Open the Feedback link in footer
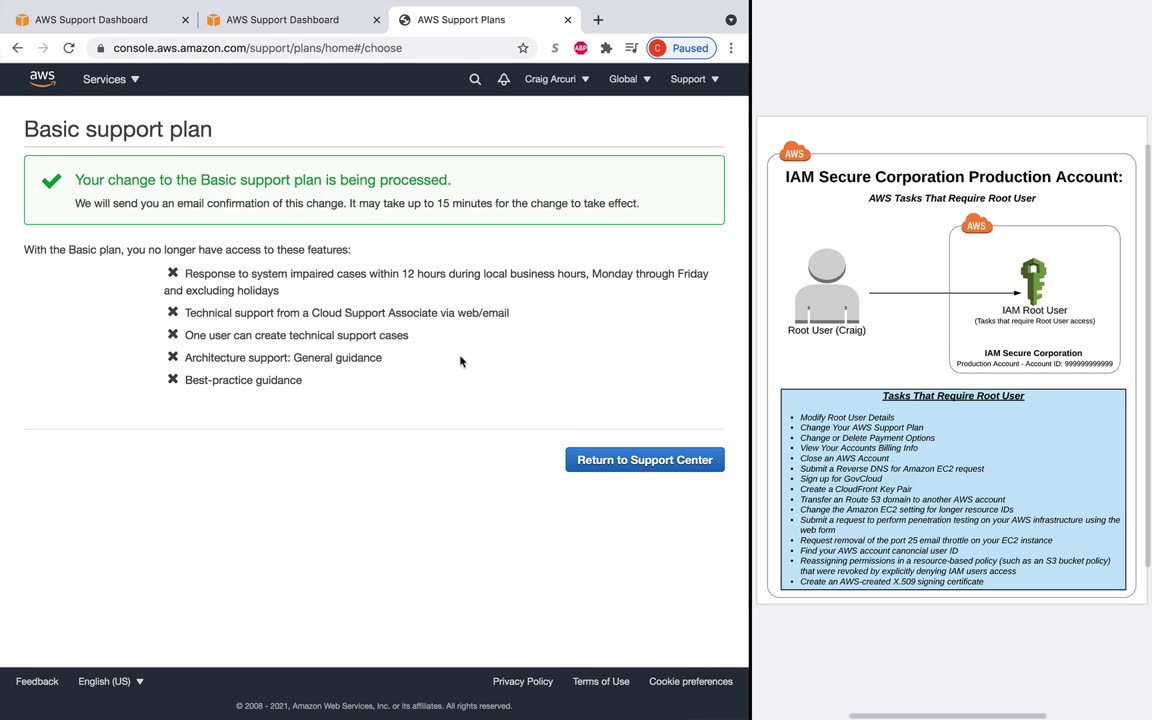This screenshot has height=720, width=1152. point(37,681)
